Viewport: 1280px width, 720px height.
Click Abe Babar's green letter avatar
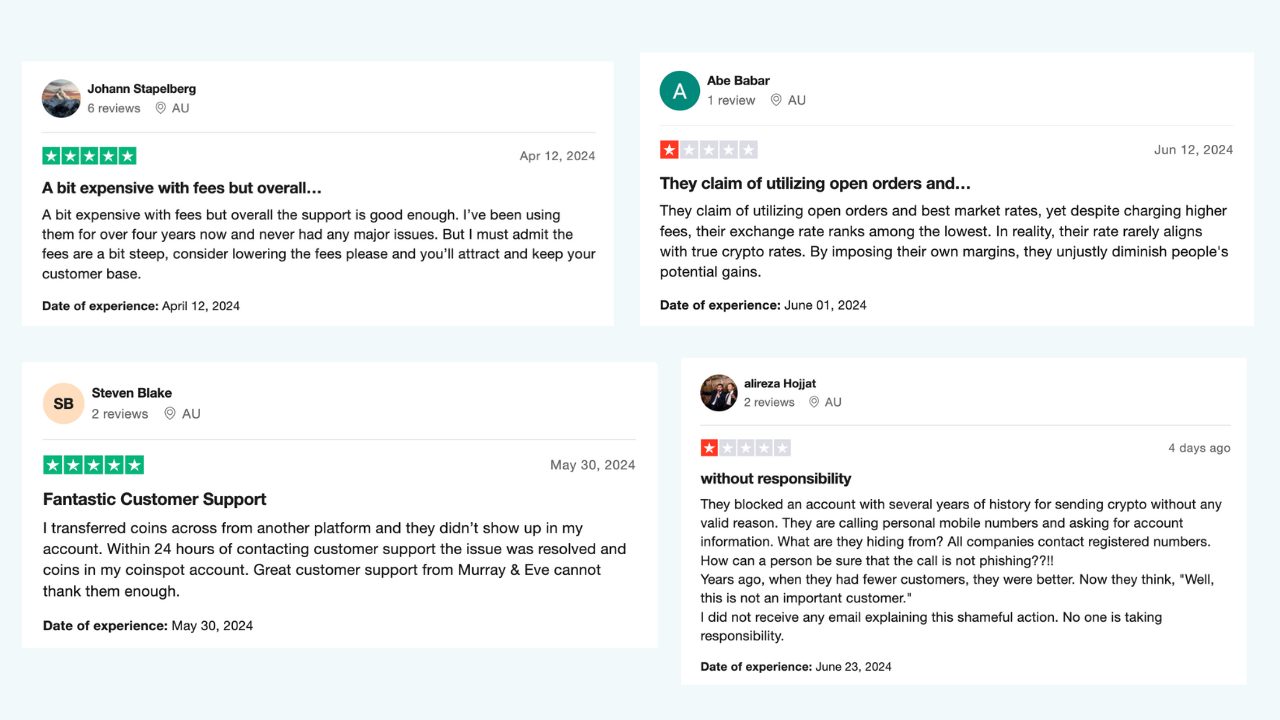click(x=679, y=91)
